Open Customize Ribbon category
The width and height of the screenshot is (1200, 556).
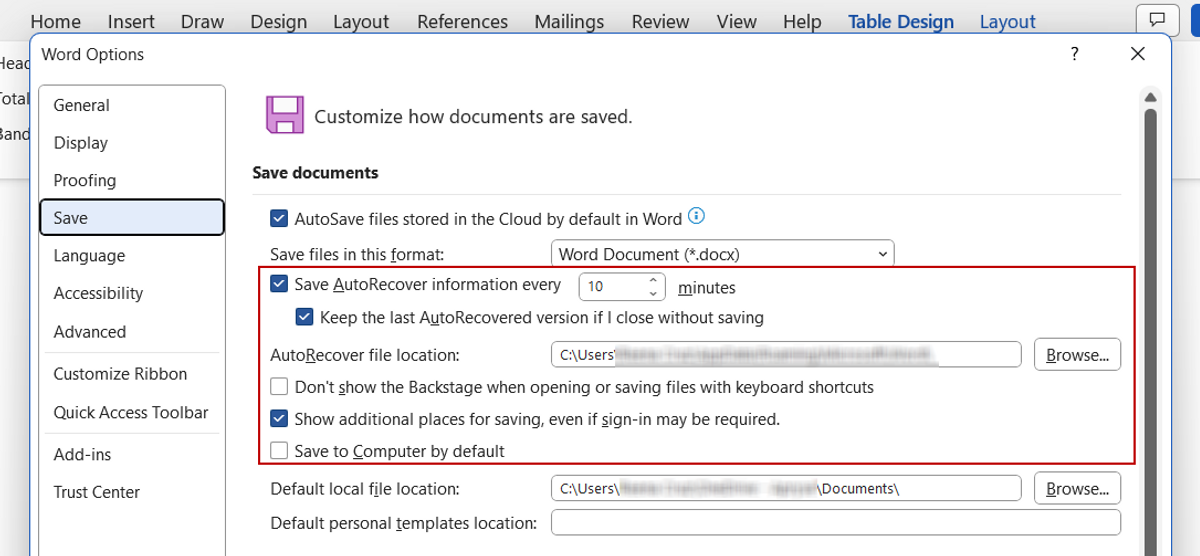[132, 374]
